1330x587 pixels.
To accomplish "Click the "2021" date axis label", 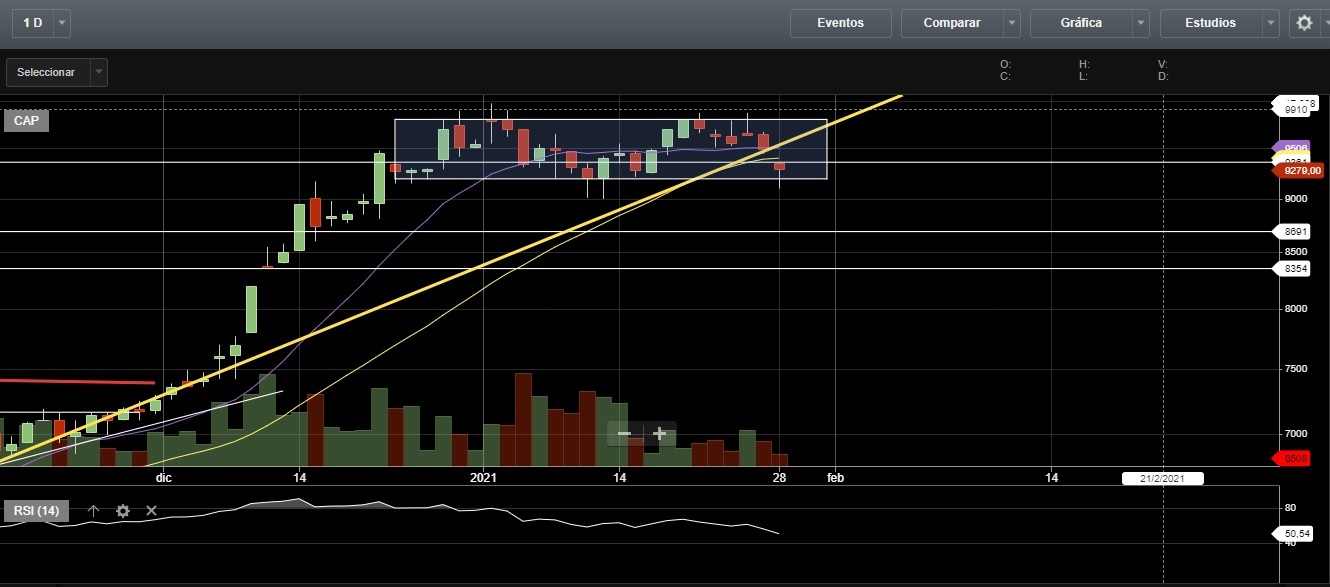I will (484, 478).
